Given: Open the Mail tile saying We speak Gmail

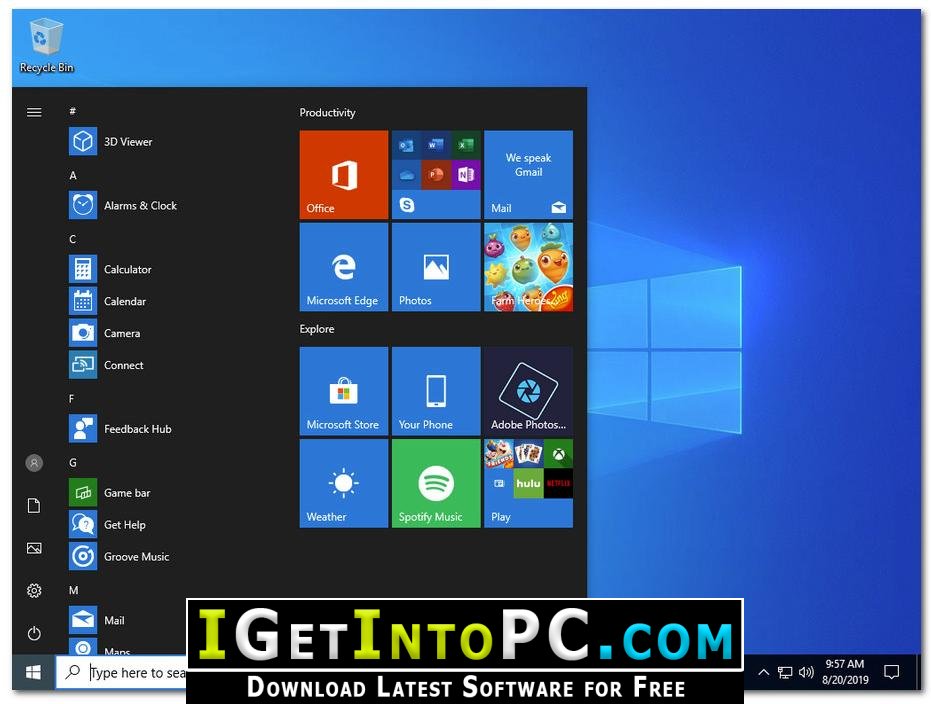Looking at the screenshot, I should tap(528, 175).
